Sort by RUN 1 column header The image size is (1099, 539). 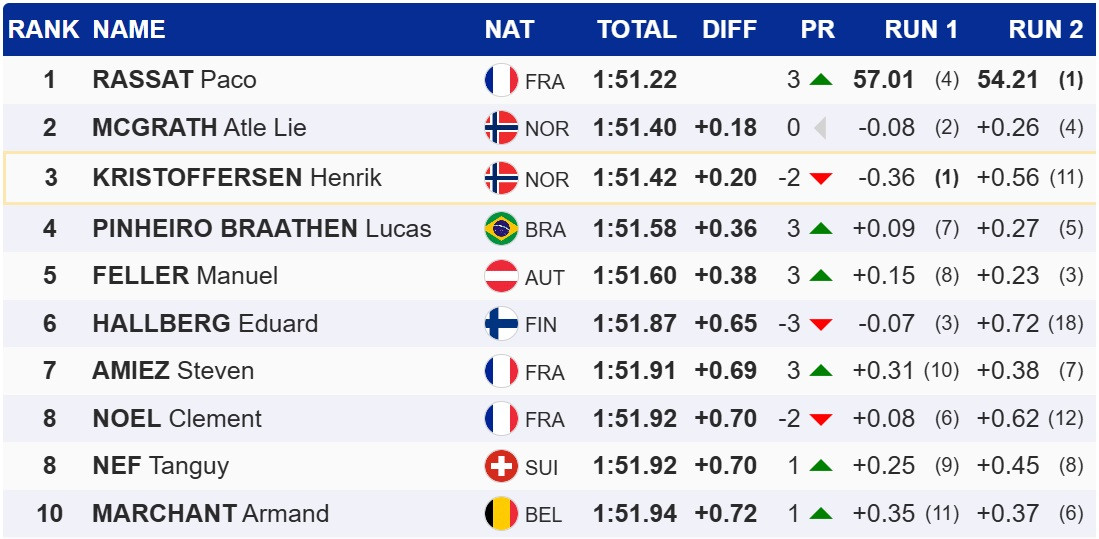pos(921,30)
